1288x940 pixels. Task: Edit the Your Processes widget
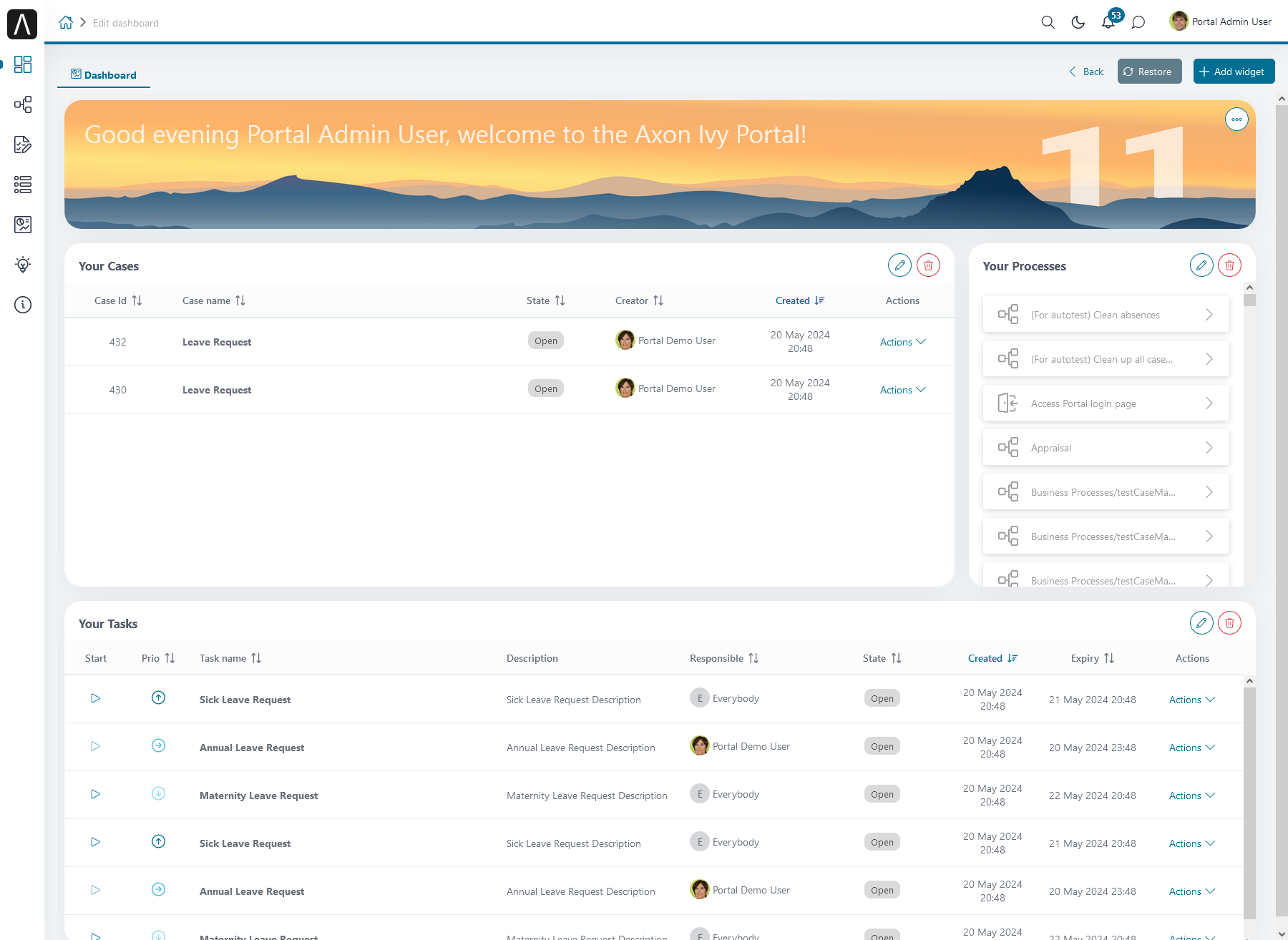[x=1201, y=265]
